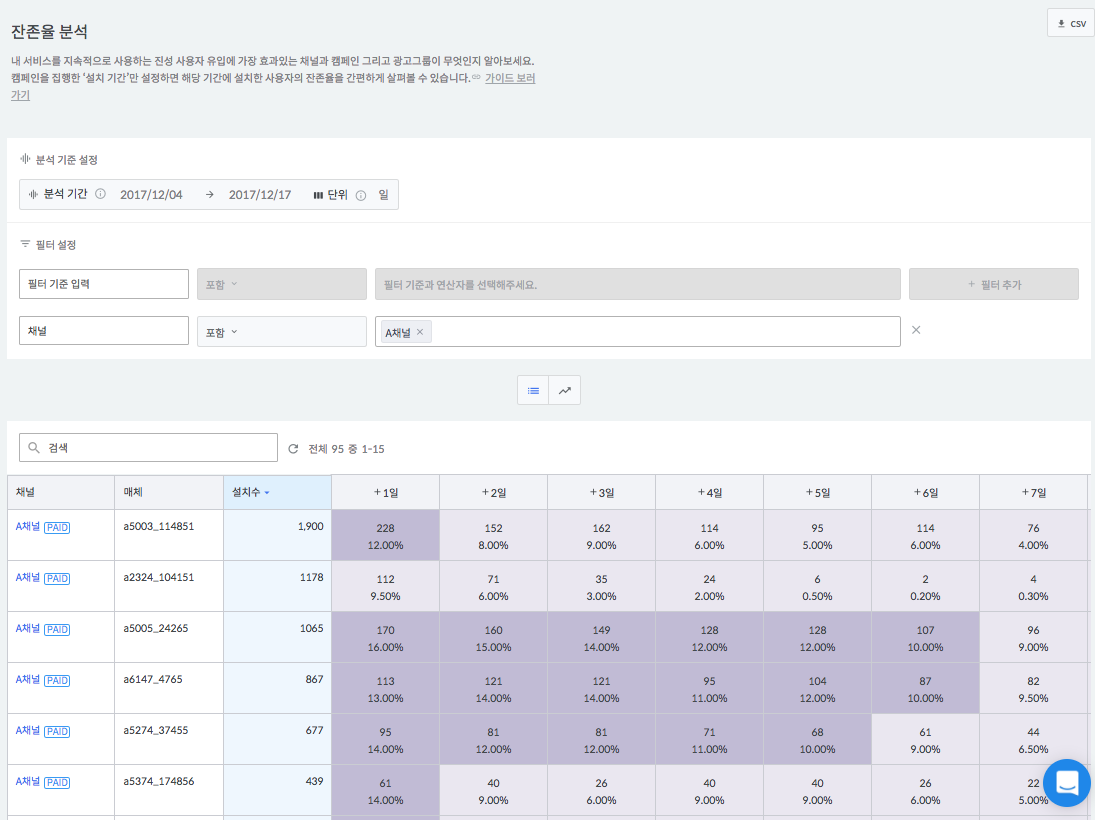The width and height of the screenshot is (1095, 820).
Task: Click the +6일 cell showing 2 0.20%
Action: point(925,586)
